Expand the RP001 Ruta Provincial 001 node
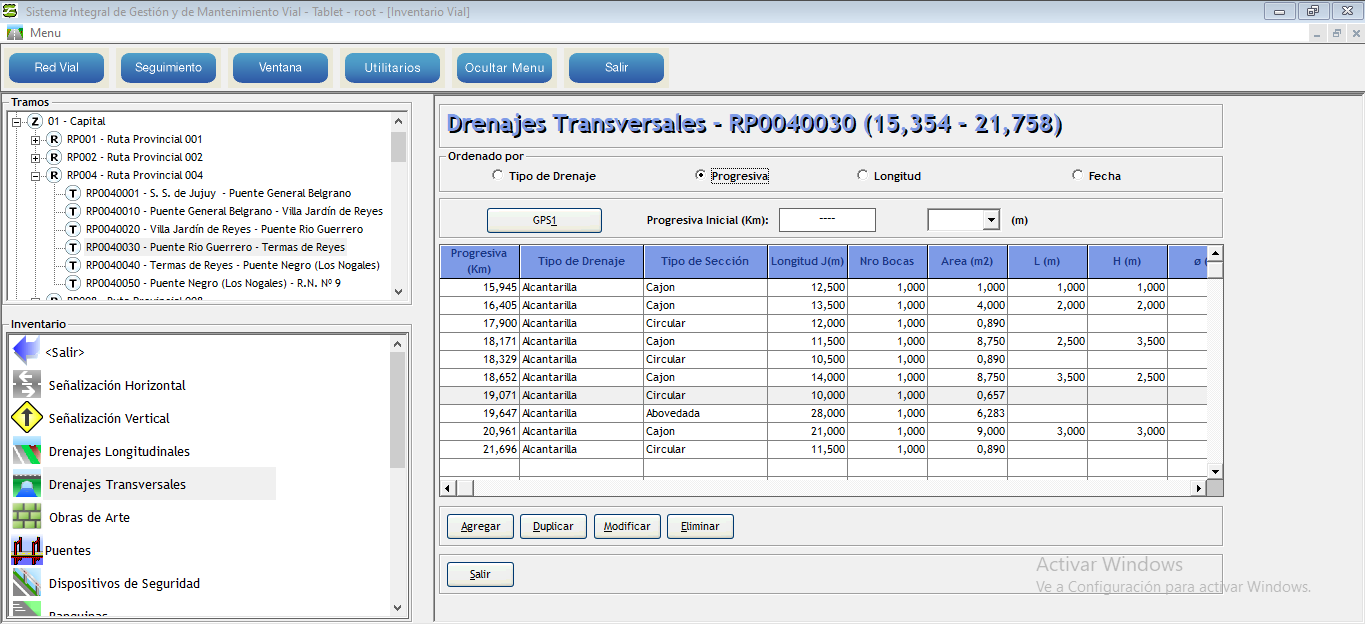The image size is (1365, 625). [x=36, y=140]
